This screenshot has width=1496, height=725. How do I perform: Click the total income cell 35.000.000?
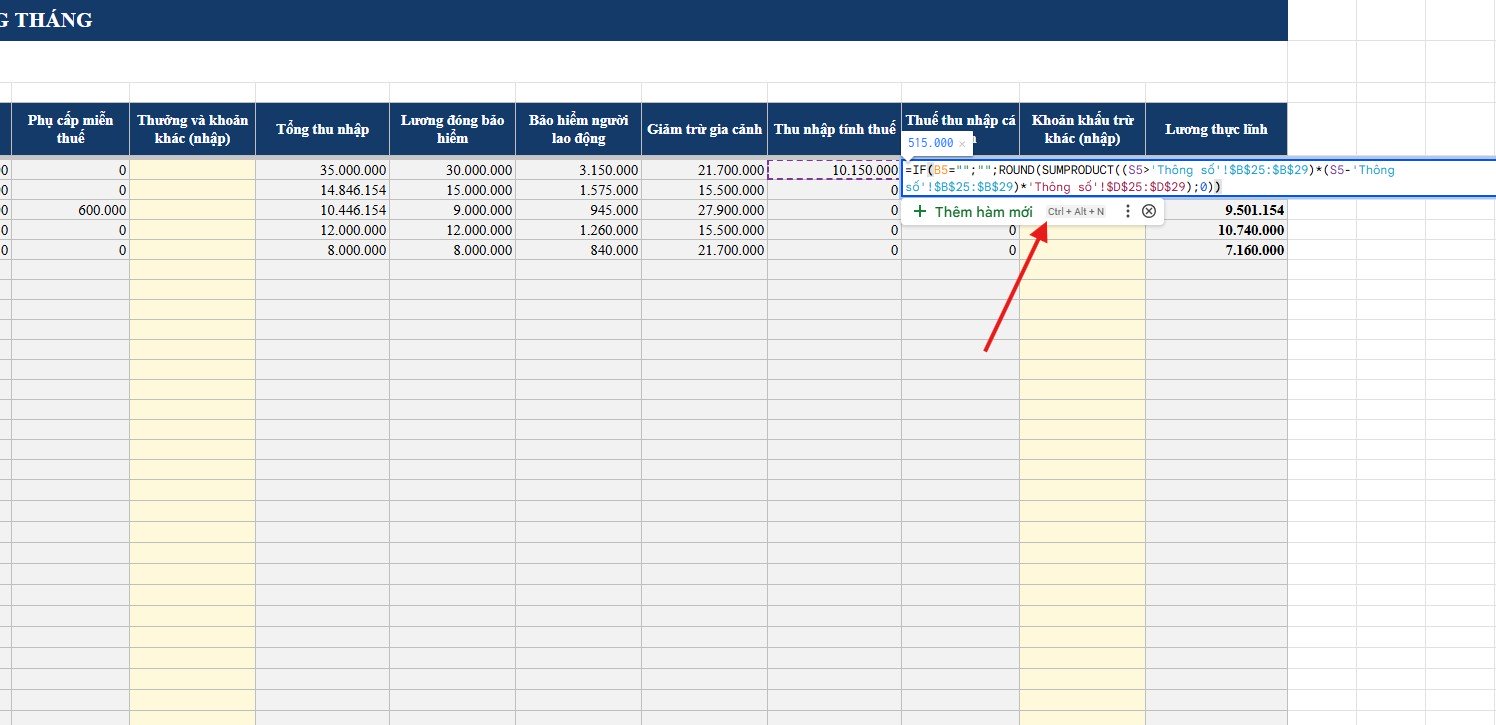click(323, 170)
